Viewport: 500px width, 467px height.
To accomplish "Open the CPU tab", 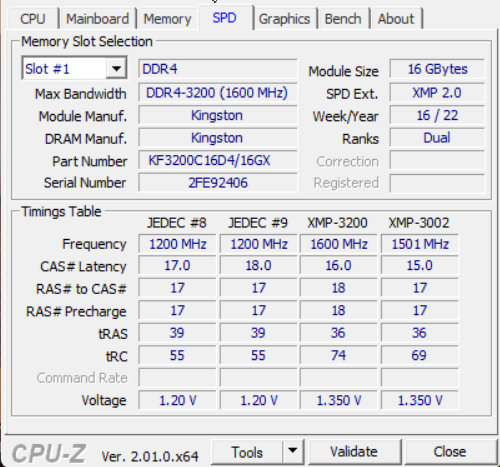I will [x=33, y=19].
